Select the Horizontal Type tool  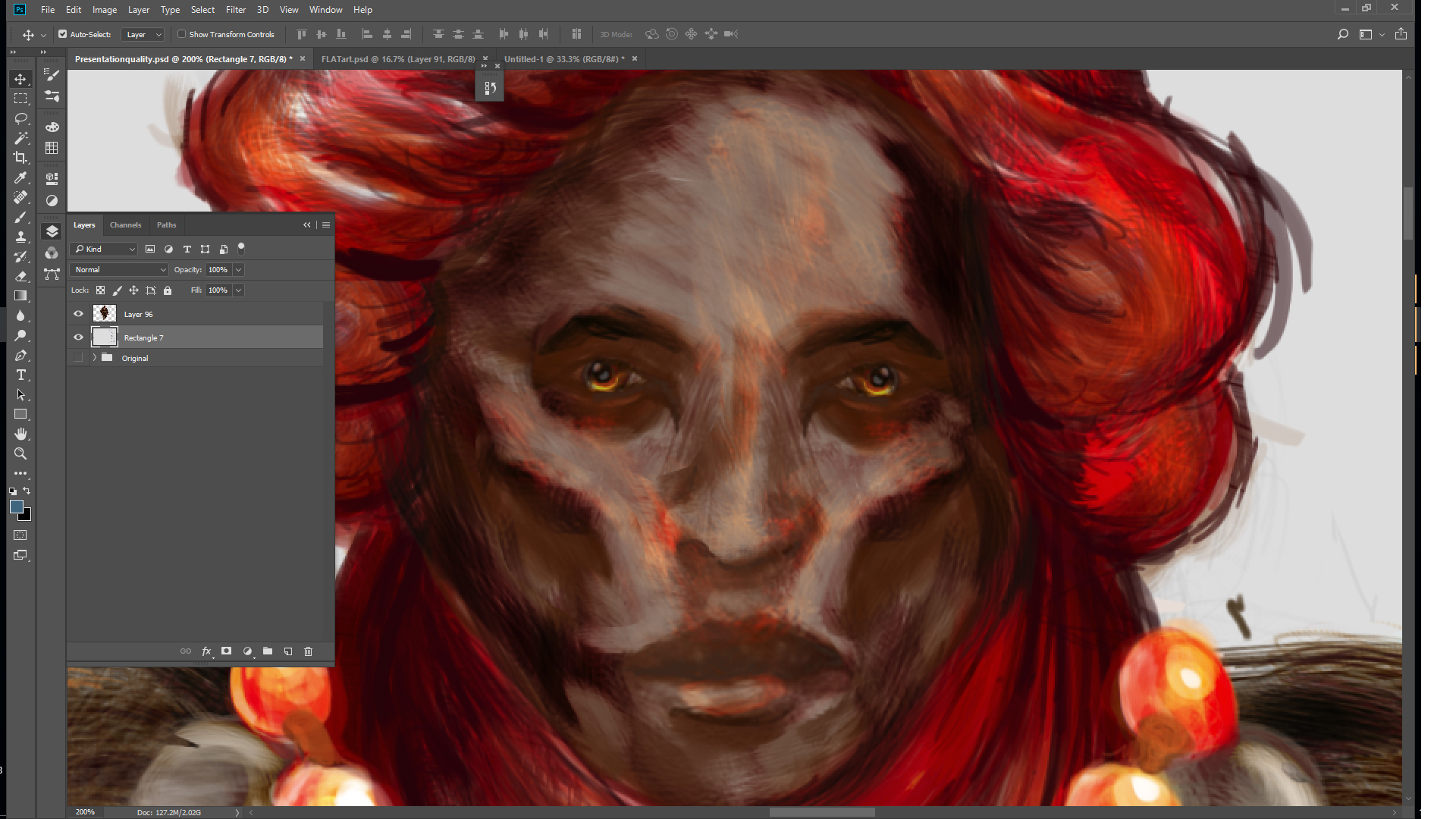(x=20, y=375)
